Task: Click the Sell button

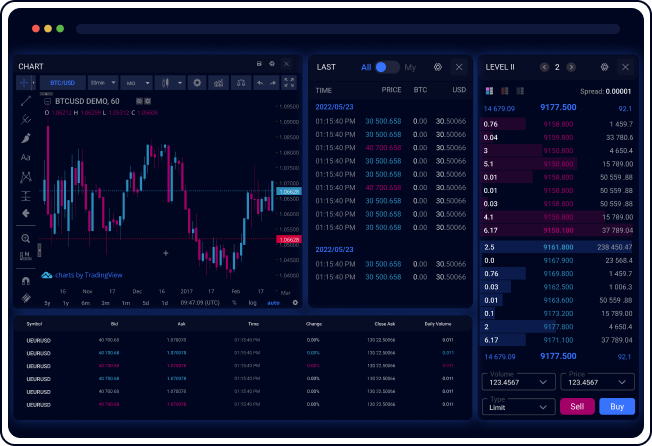Action: pyautogui.click(x=577, y=406)
